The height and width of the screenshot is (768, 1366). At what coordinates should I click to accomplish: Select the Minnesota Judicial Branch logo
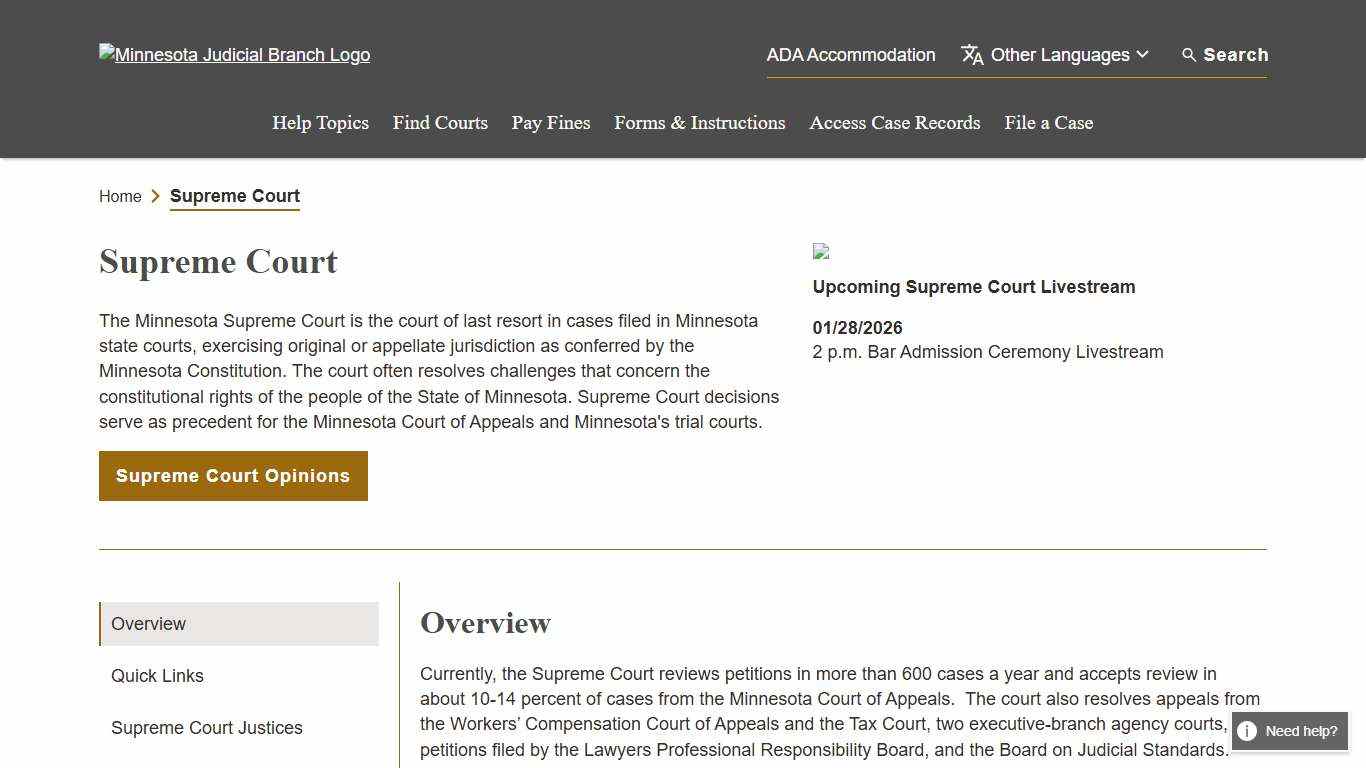click(234, 55)
